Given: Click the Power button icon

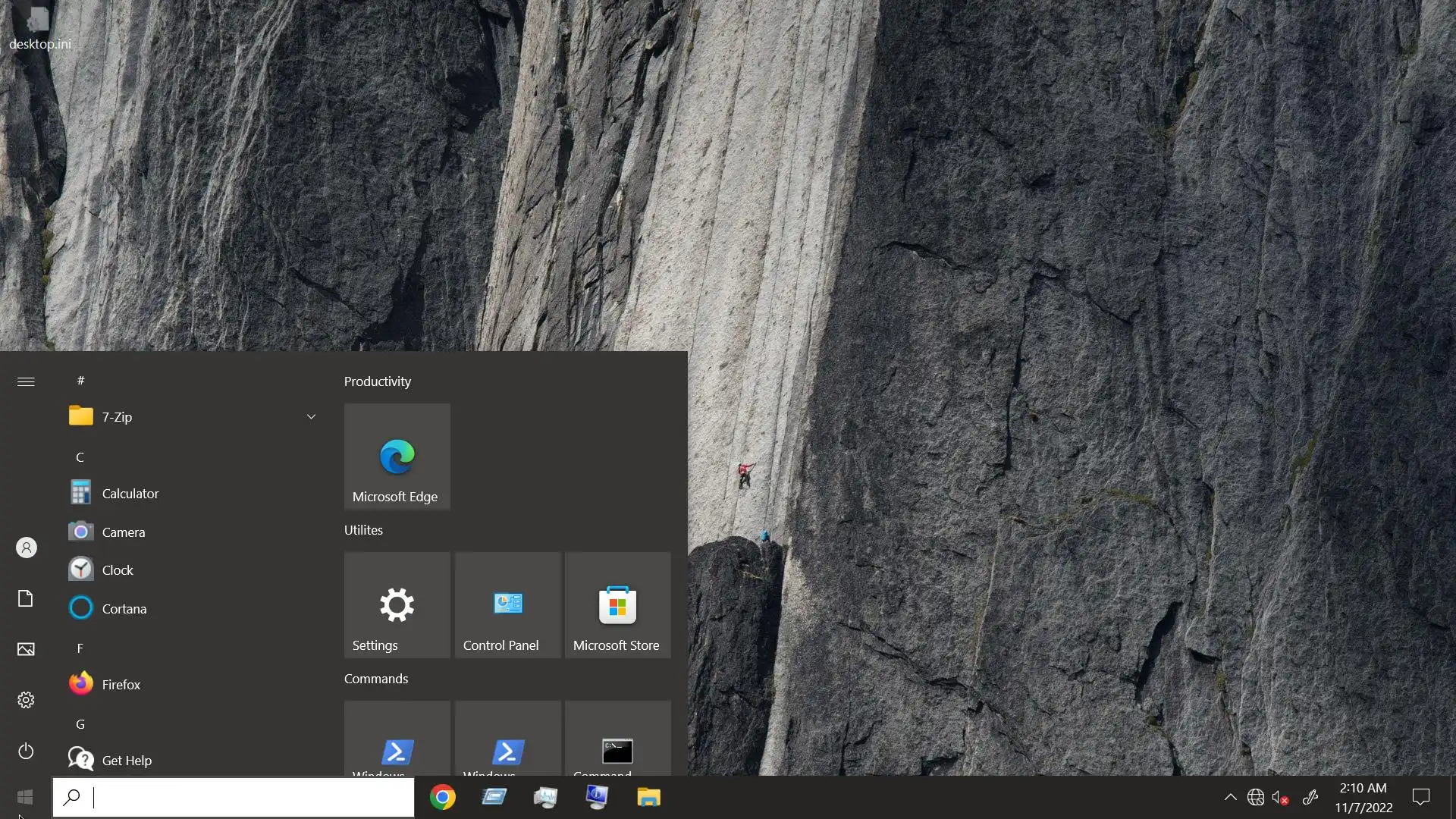Looking at the screenshot, I should click(x=26, y=751).
